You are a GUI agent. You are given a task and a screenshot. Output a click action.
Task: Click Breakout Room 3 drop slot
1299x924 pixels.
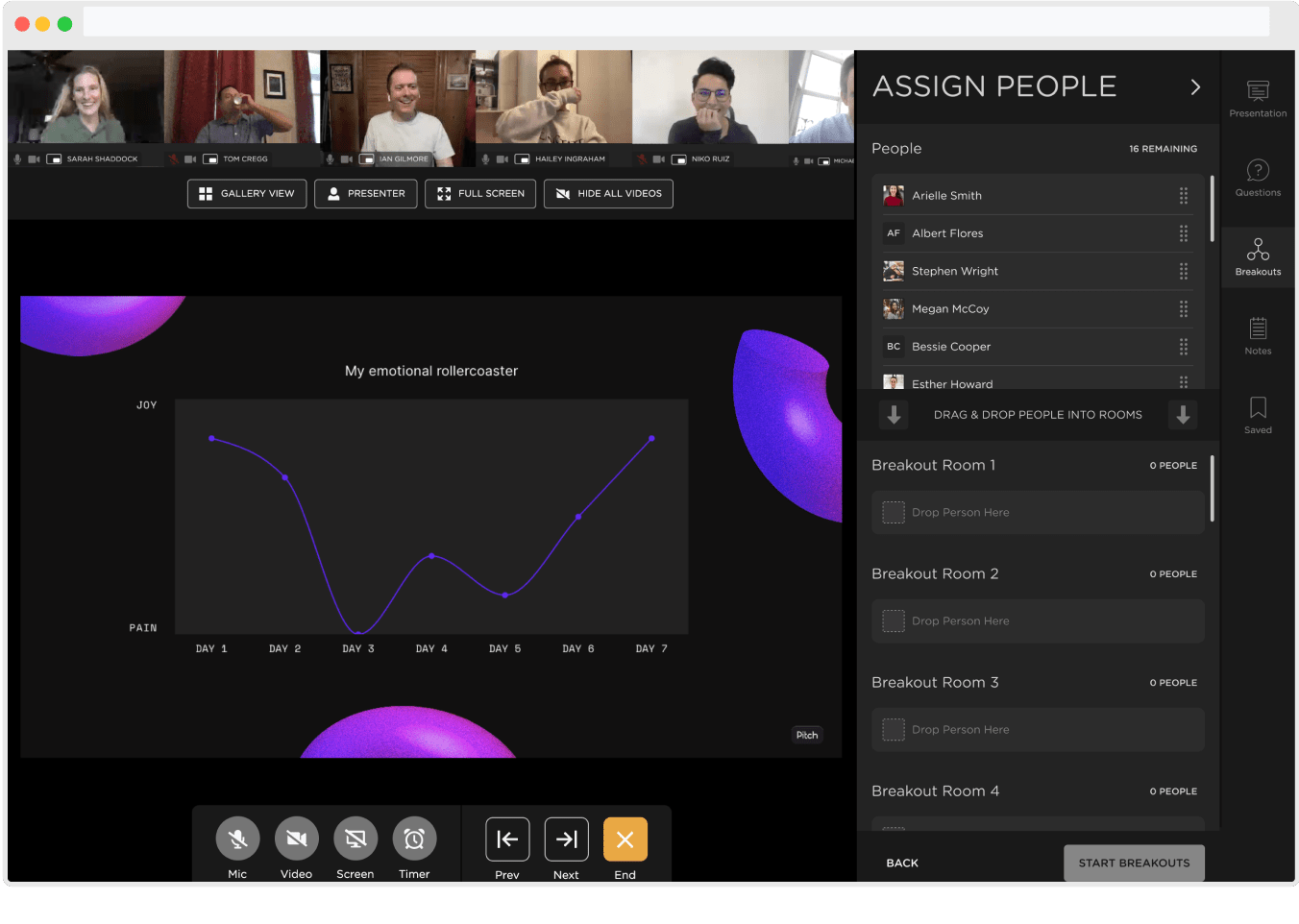(x=1038, y=730)
